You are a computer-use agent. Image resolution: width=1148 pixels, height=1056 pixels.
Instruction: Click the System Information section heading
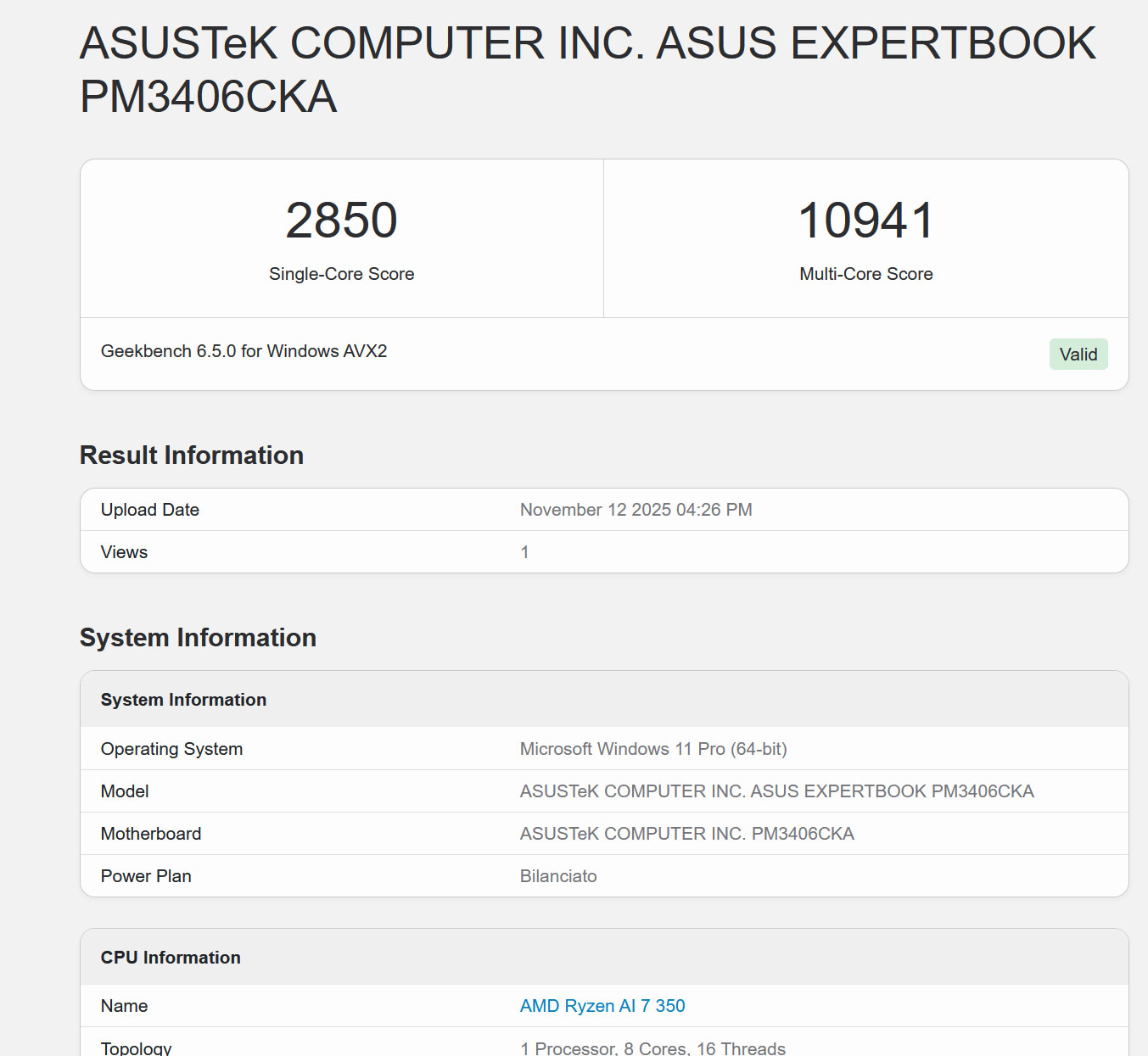coord(198,638)
